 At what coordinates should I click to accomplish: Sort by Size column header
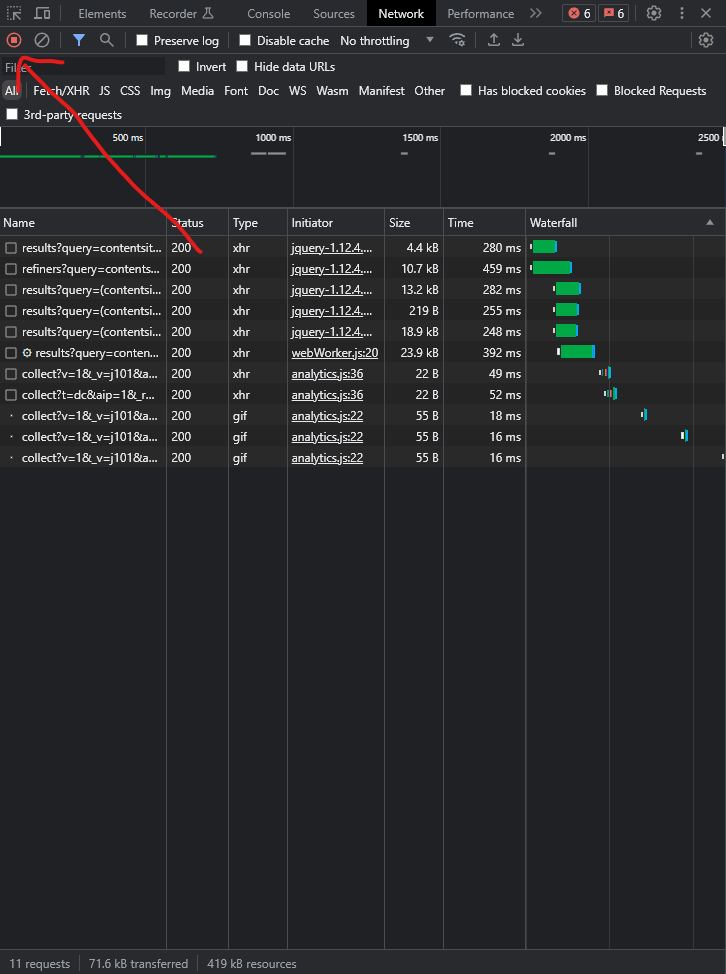click(x=414, y=222)
